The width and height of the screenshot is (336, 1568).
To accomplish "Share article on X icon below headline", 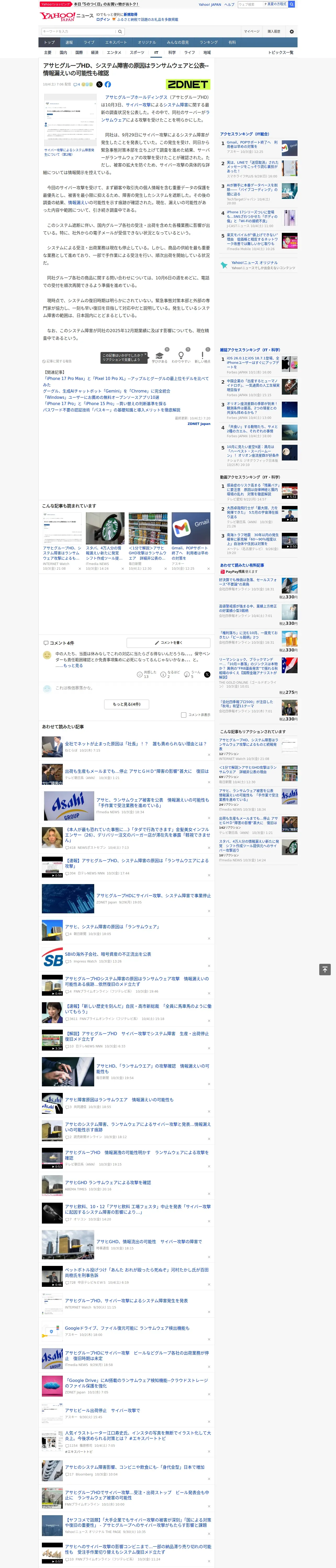I will (99, 85).
